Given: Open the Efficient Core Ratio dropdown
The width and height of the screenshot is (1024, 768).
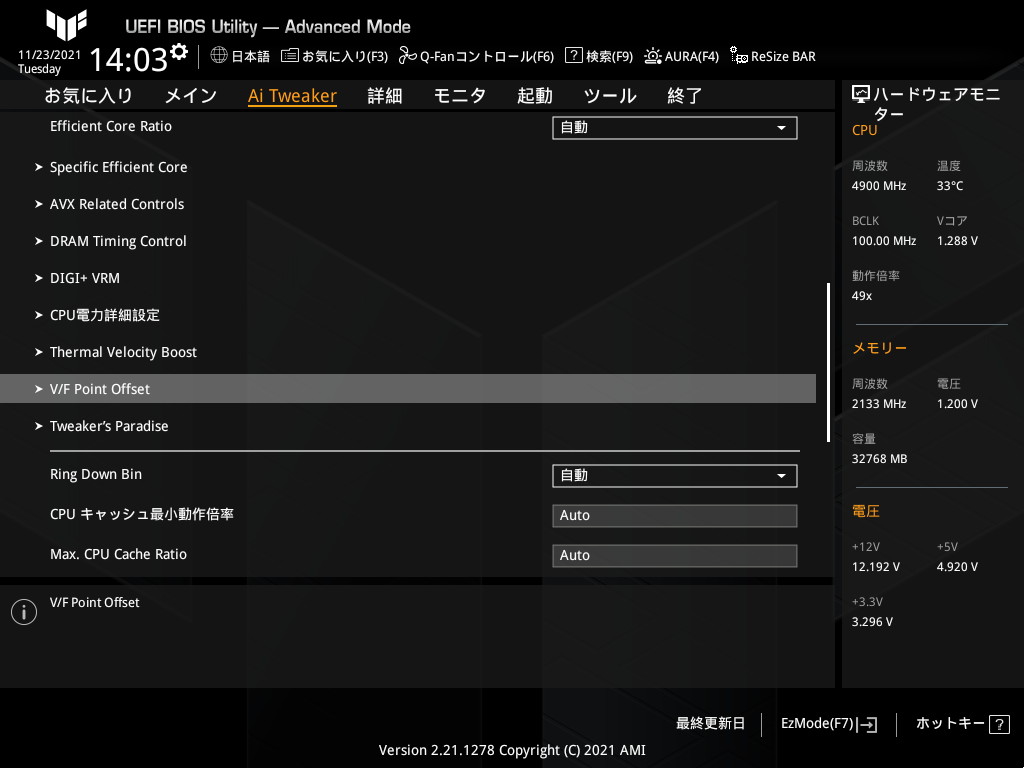Looking at the screenshot, I should click(x=675, y=128).
